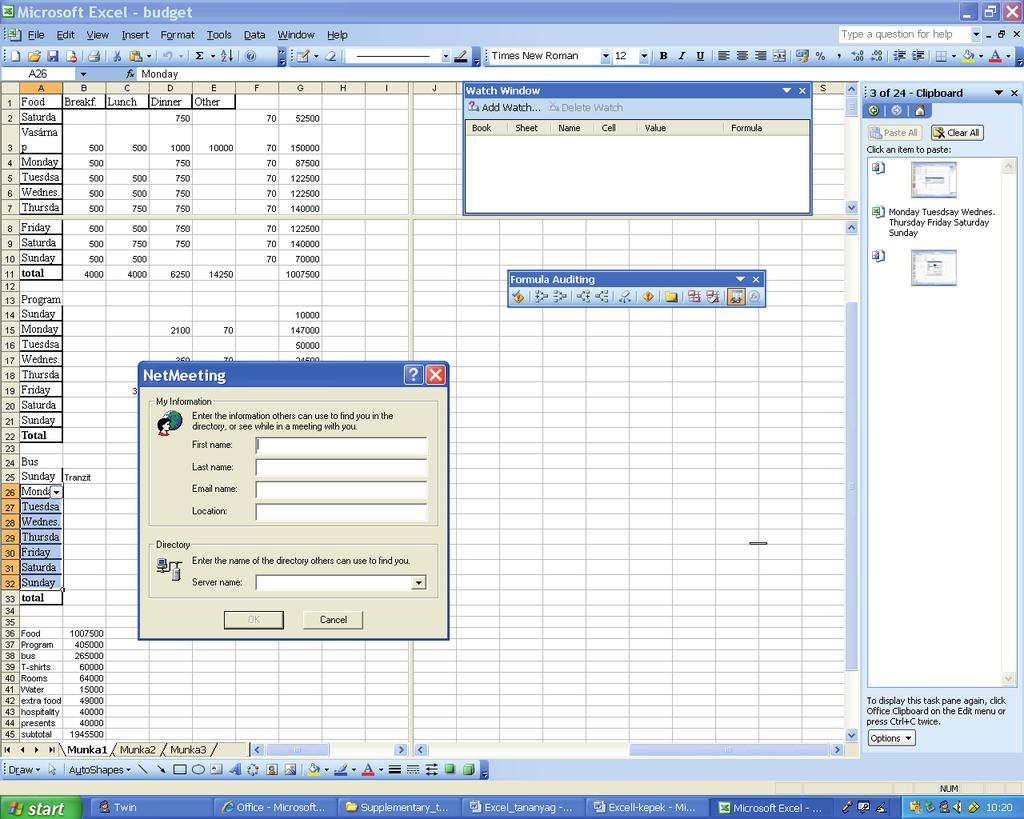Apply Currency style formatting
The image size is (1024, 819).
point(802,56)
